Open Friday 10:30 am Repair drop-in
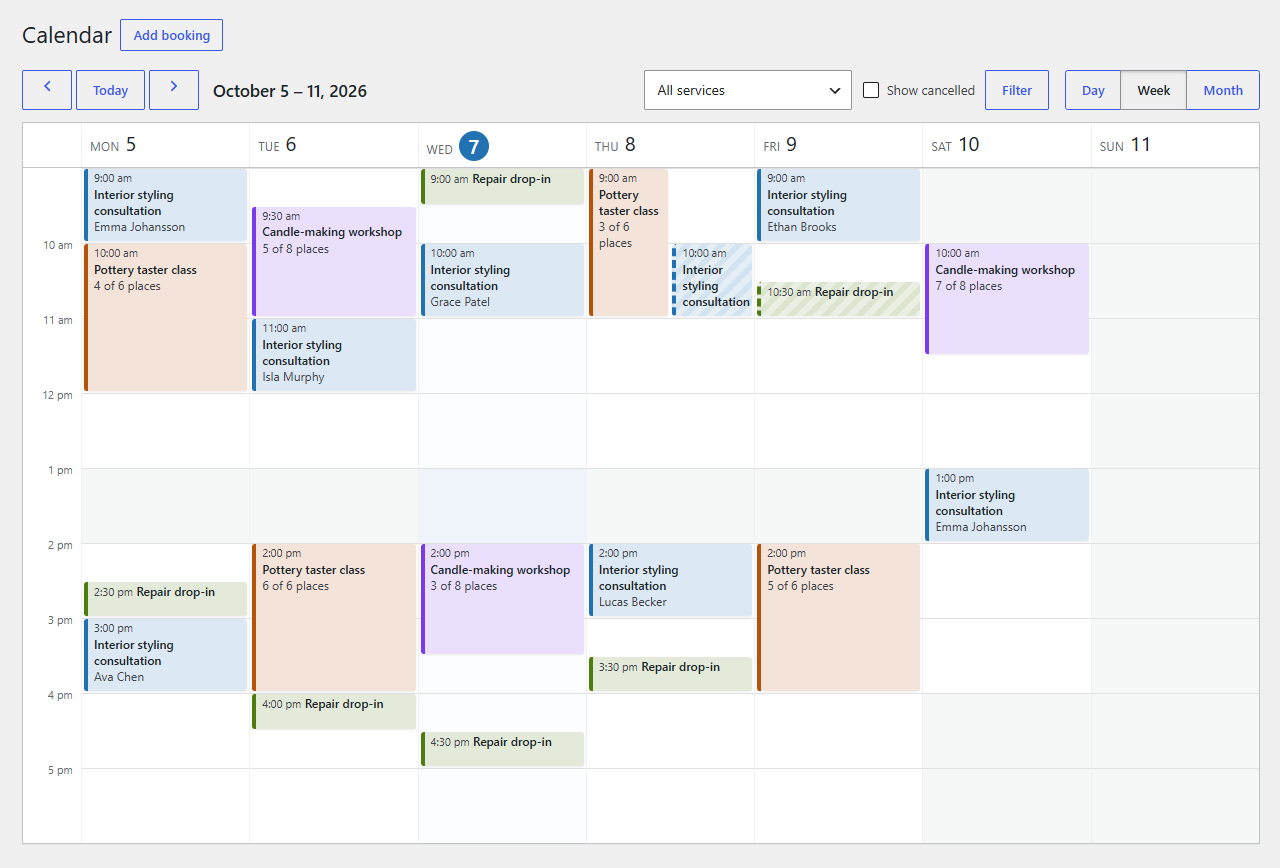The height and width of the screenshot is (868, 1280). click(x=838, y=299)
